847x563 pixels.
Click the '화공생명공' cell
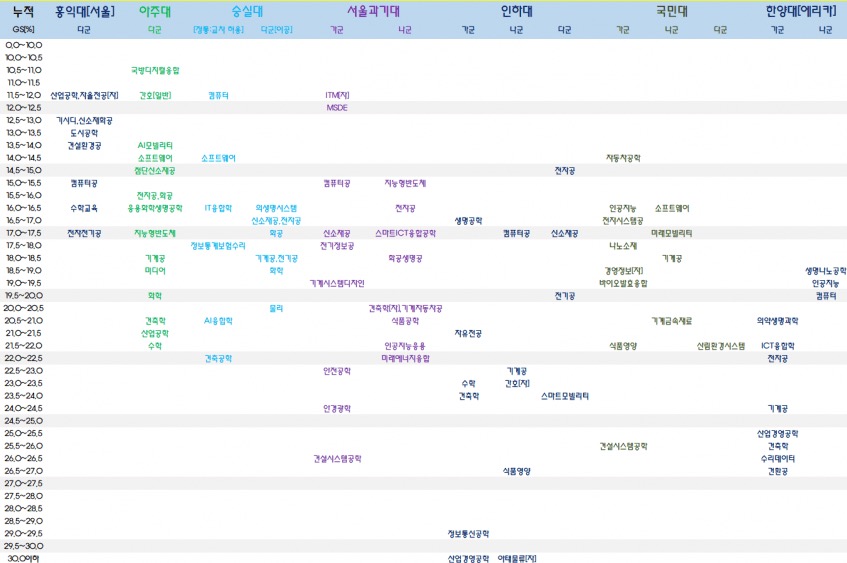405,258
